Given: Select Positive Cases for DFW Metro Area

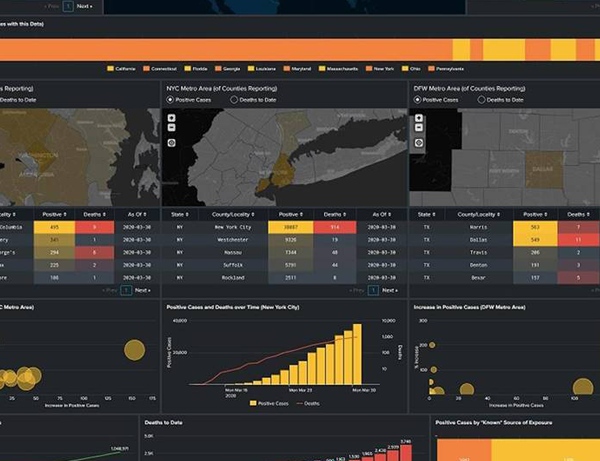Looking at the screenshot, I should pos(419,100).
